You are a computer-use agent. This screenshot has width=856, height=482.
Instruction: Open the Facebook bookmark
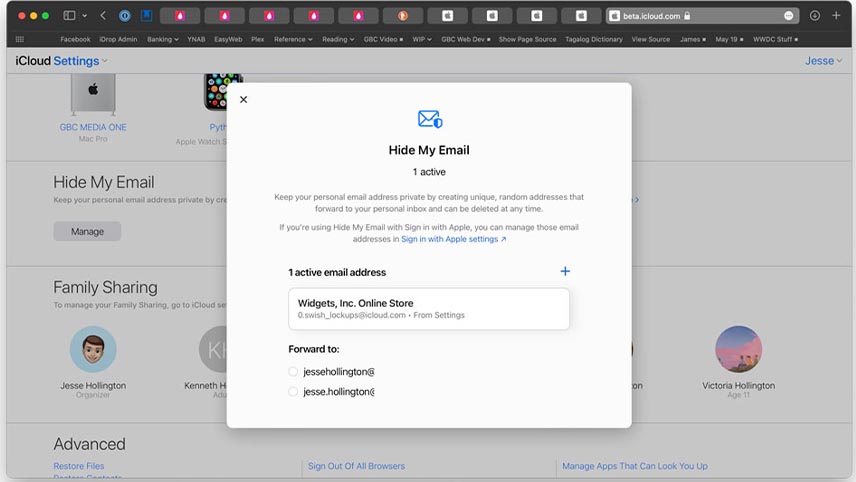[75, 39]
